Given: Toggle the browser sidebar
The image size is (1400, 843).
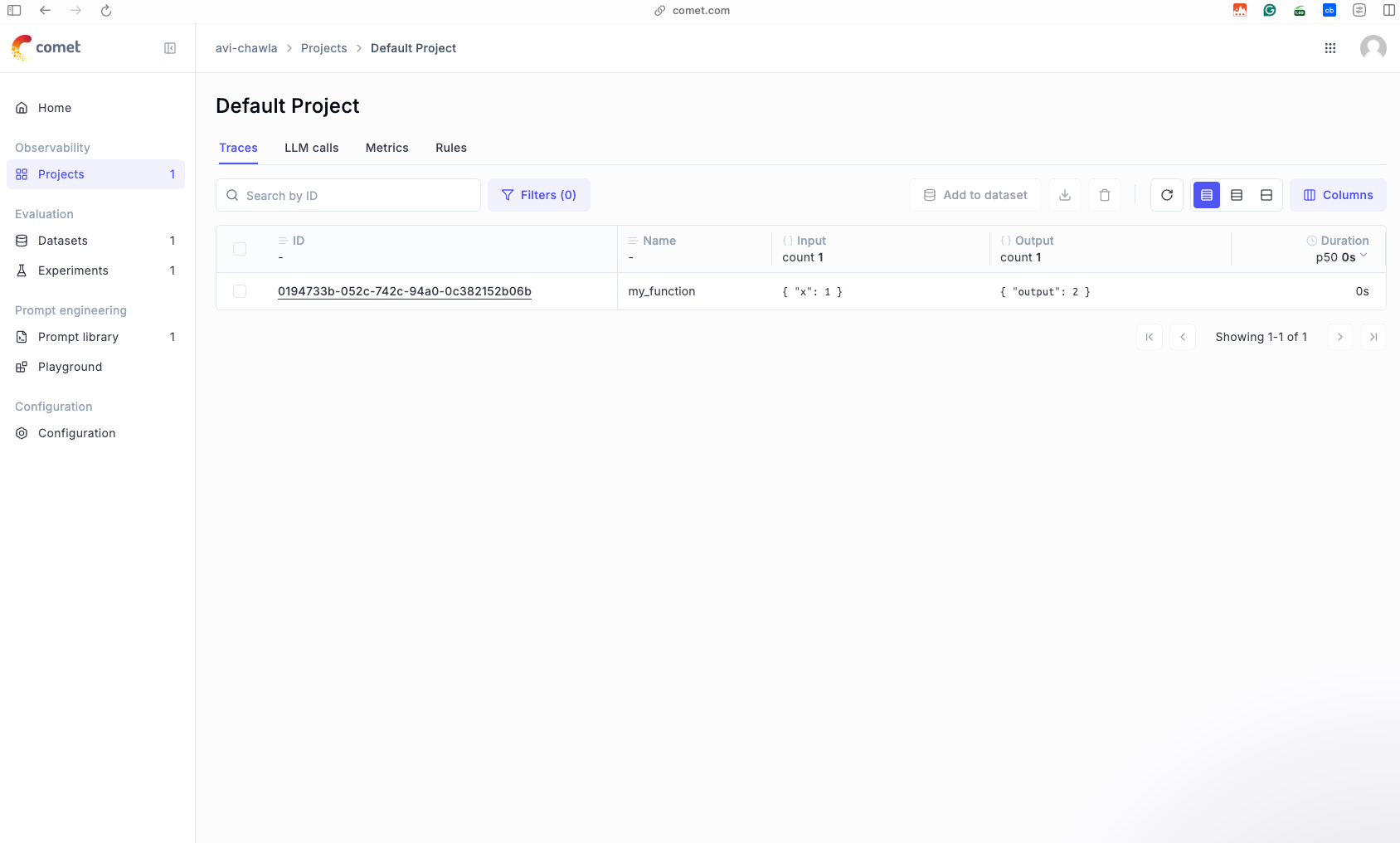Looking at the screenshot, I should pyautogui.click(x=14, y=11).
